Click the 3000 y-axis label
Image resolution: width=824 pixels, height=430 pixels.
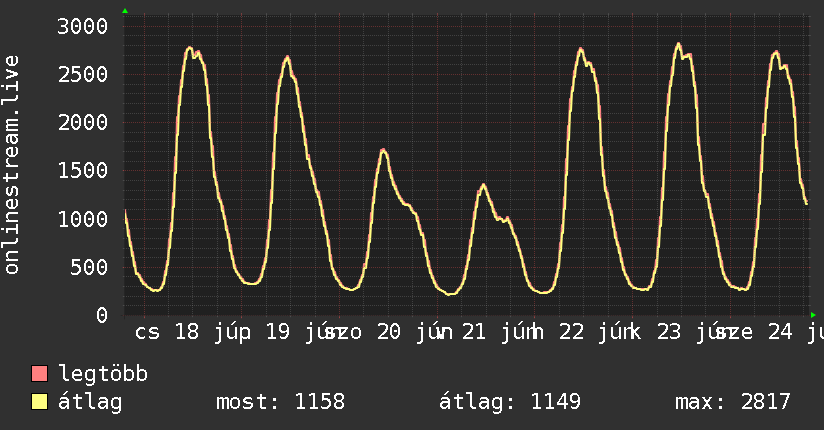point(82,26)
